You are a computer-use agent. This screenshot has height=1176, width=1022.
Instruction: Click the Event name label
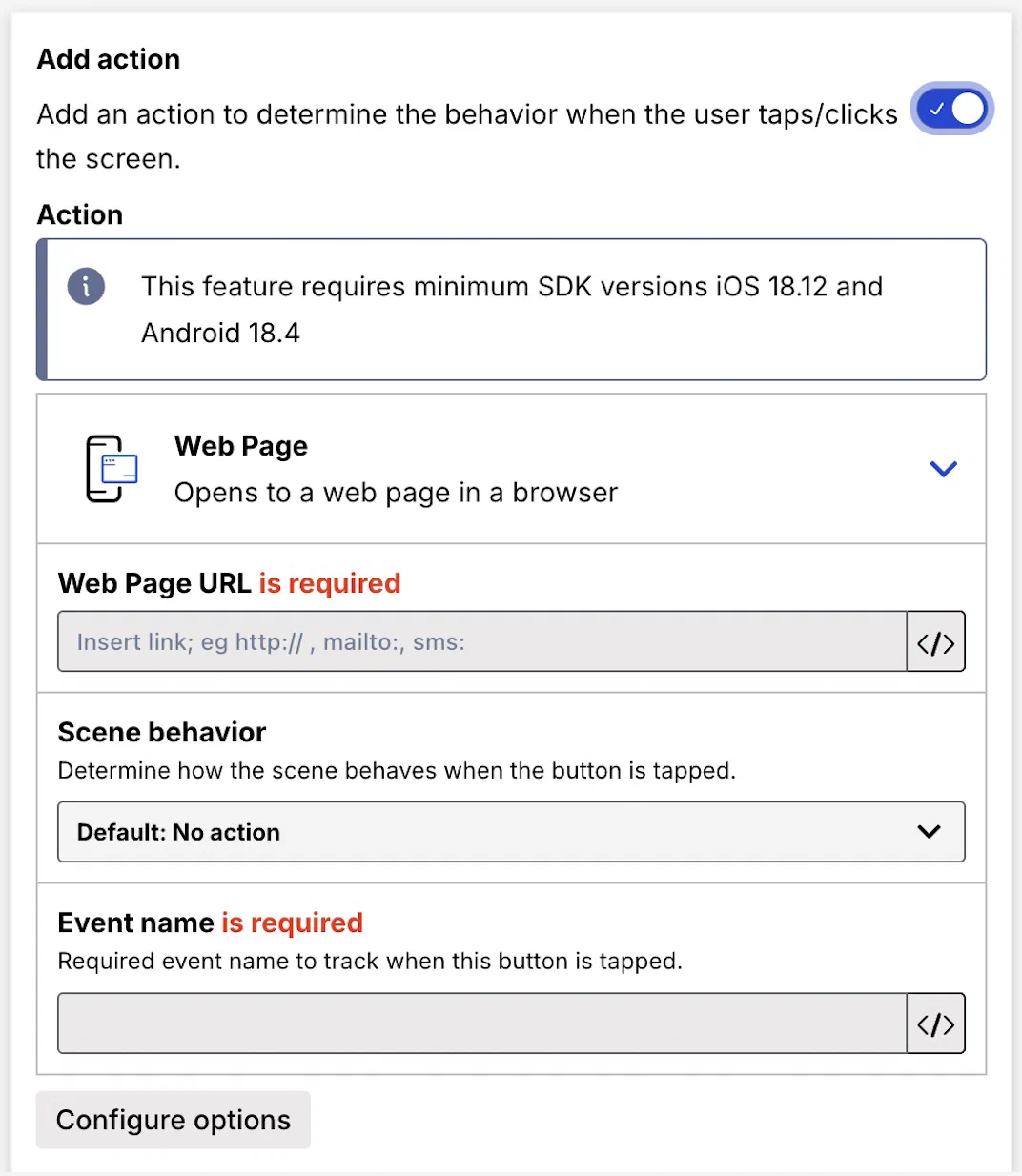pyautogui.click(x=135, y=923)
